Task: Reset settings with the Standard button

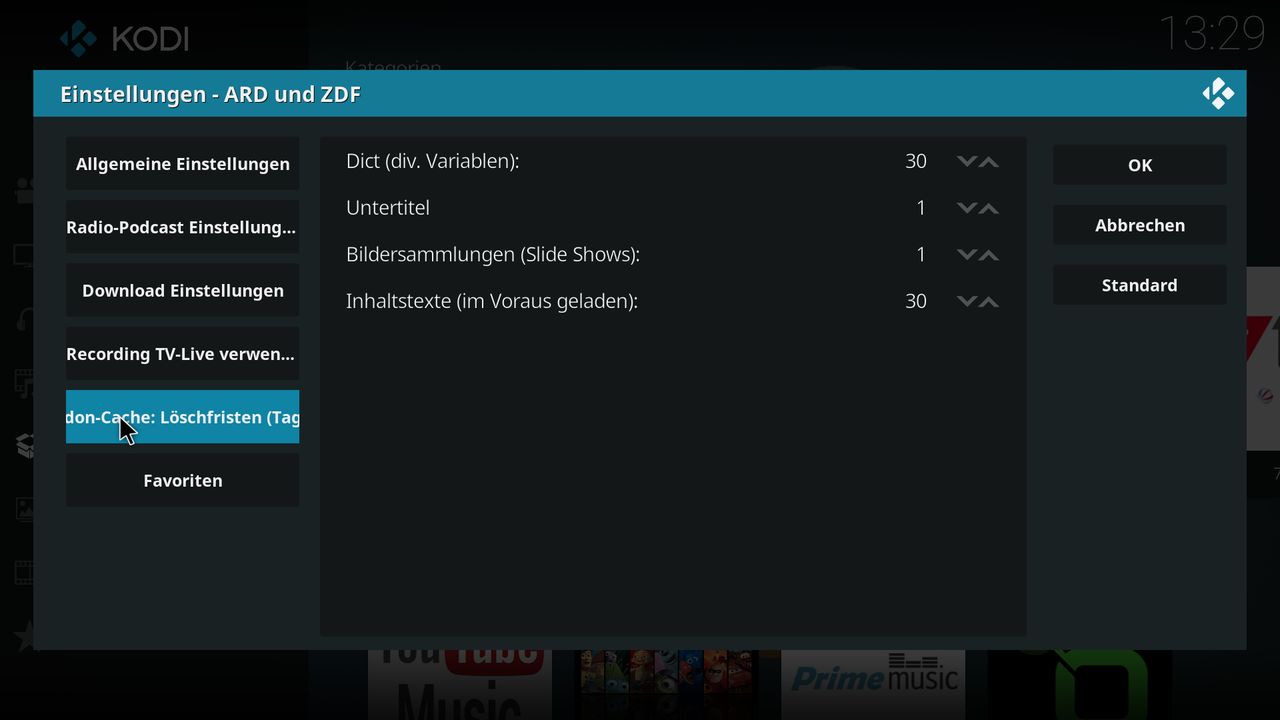Action: (1140, 285)
